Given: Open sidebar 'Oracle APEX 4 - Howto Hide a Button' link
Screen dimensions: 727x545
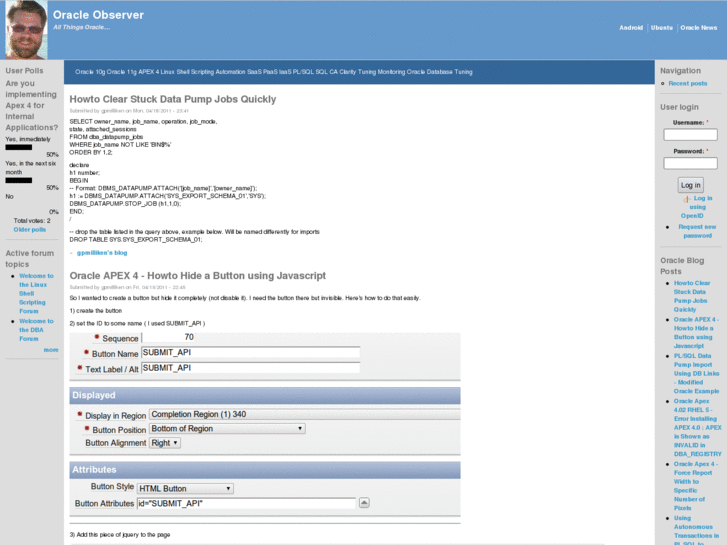Looking at the screenshot, I should (x=696, y=333).
